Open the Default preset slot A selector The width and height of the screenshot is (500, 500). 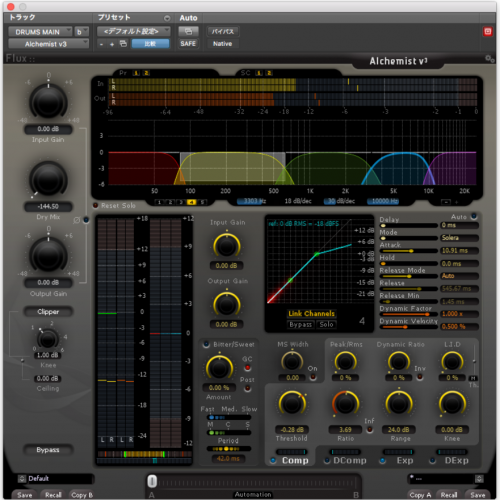coord(22,479)
